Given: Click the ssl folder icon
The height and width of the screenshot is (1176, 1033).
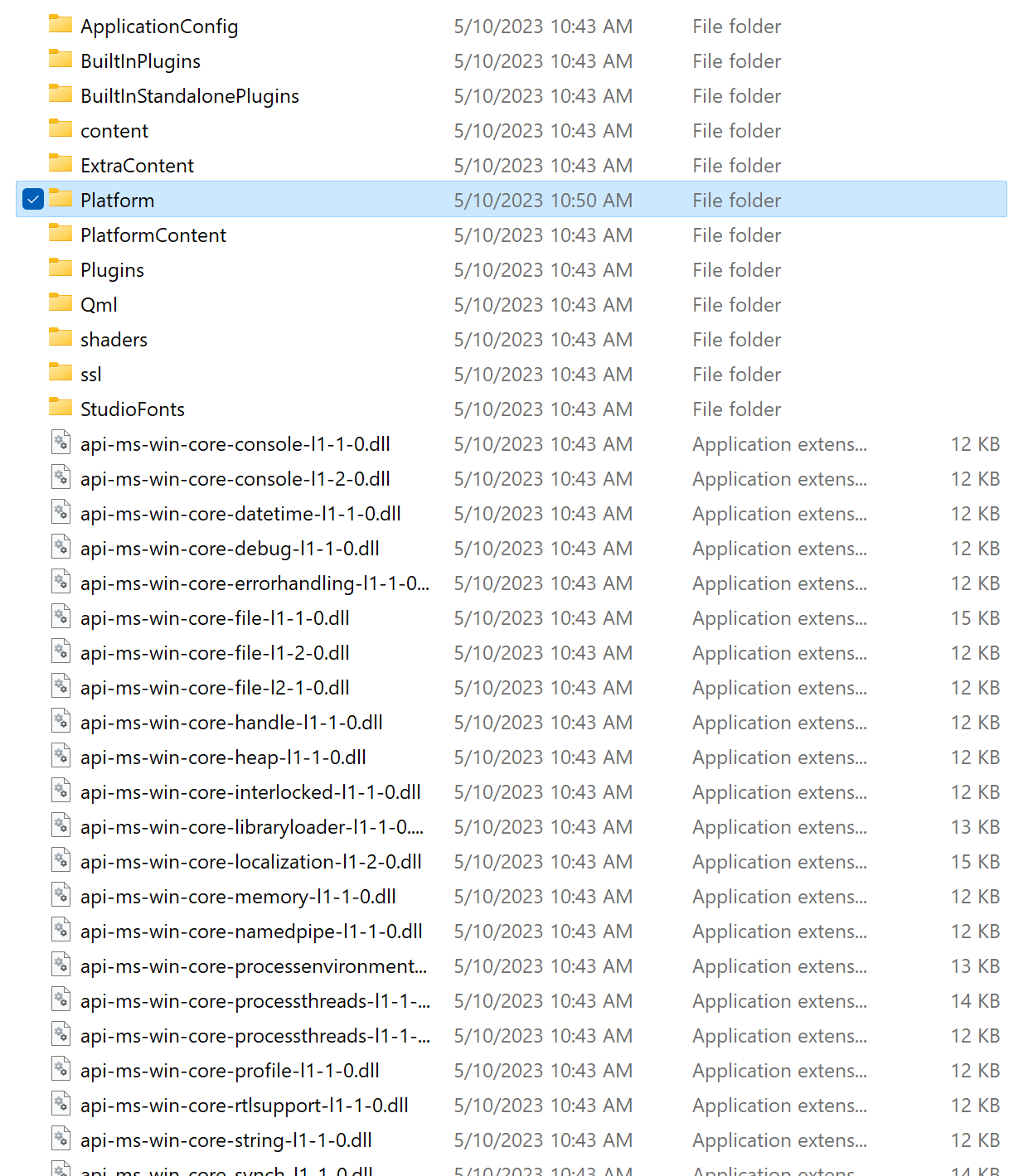Looking at the screenshot, I should (61, 374).
